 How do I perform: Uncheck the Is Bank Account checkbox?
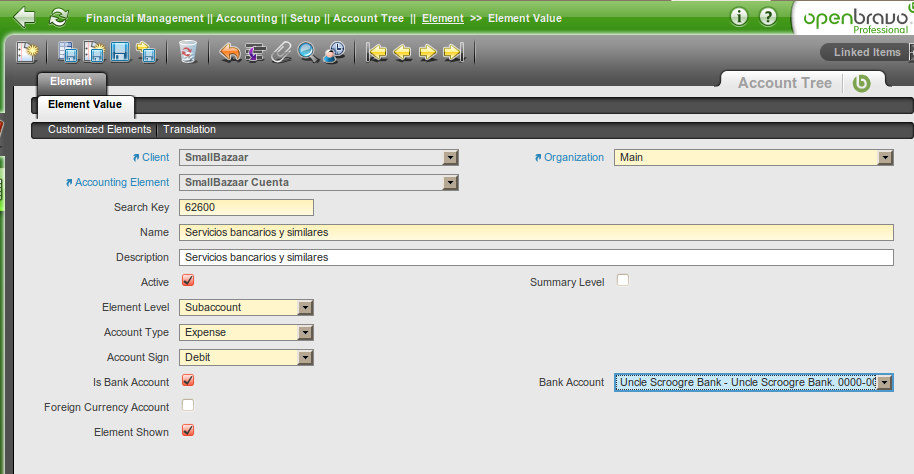coord(188,381)
